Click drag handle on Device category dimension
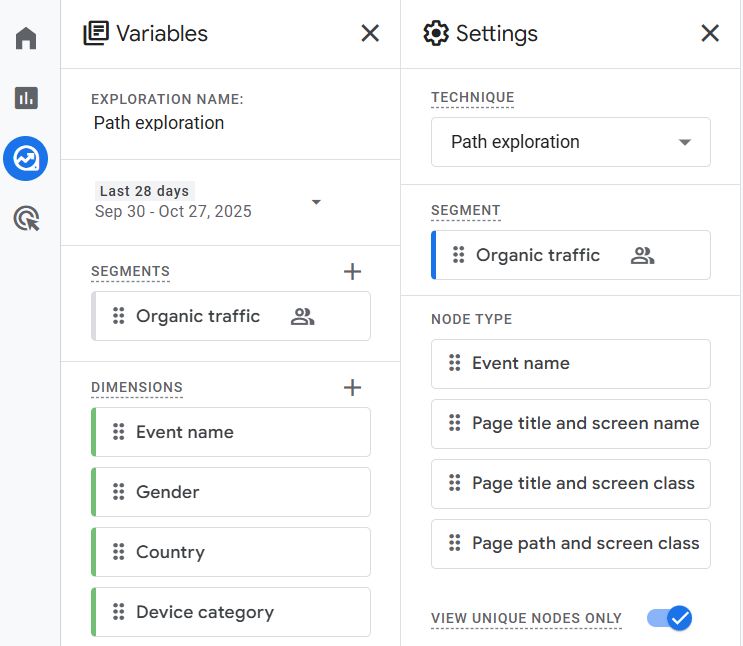Screen dimensions: 743x646 [118, 612]
